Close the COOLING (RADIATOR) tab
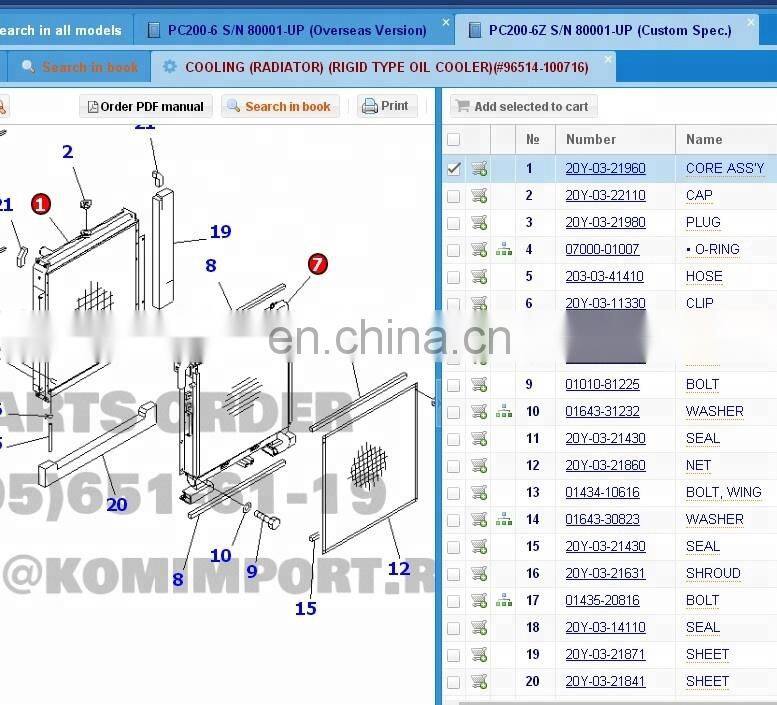This screenshot has height=705, width=777. (608, 59)
